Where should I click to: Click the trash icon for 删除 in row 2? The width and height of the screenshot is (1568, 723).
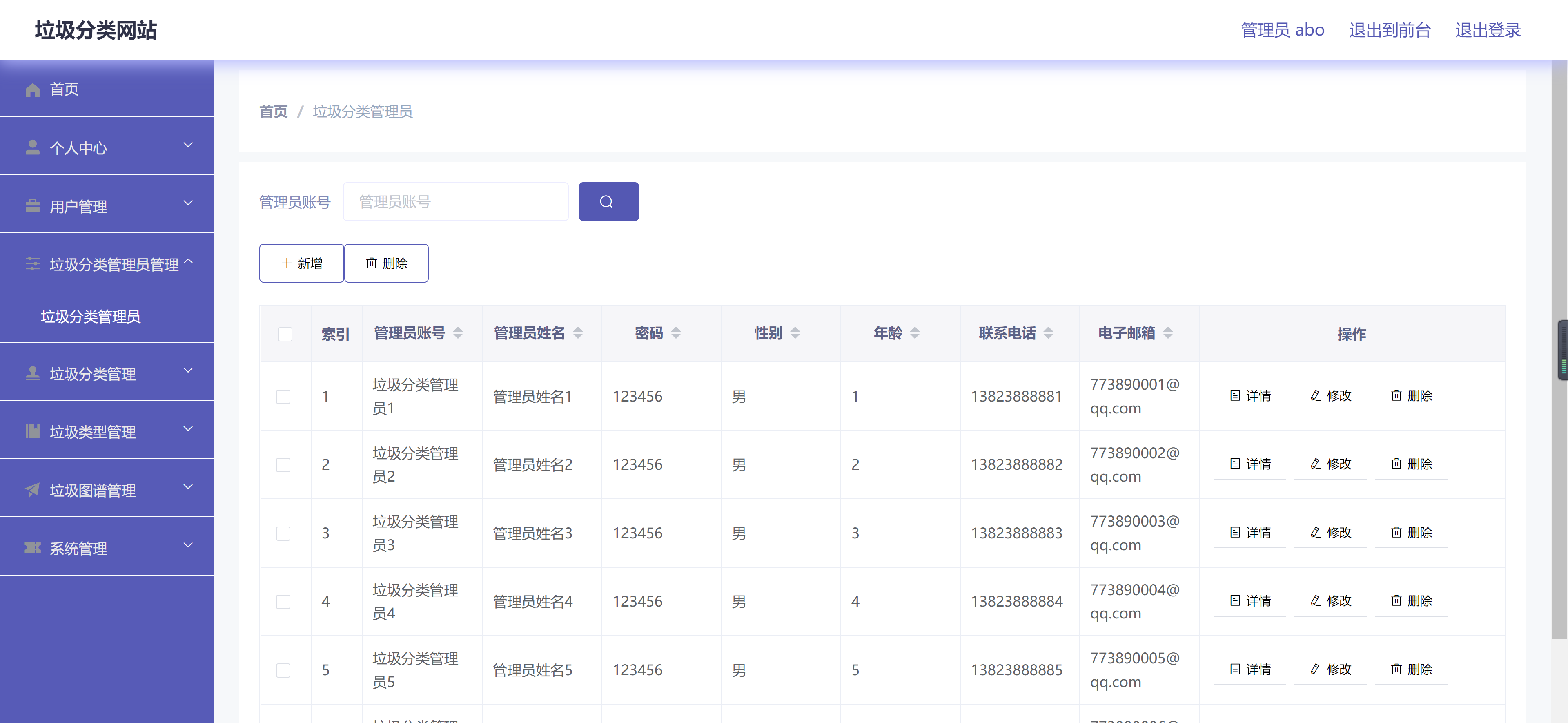(1397, 464)
